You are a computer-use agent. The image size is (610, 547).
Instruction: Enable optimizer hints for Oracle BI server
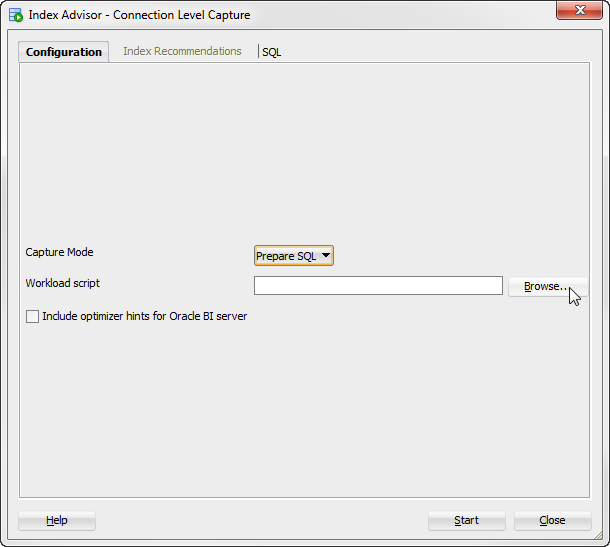32,316
